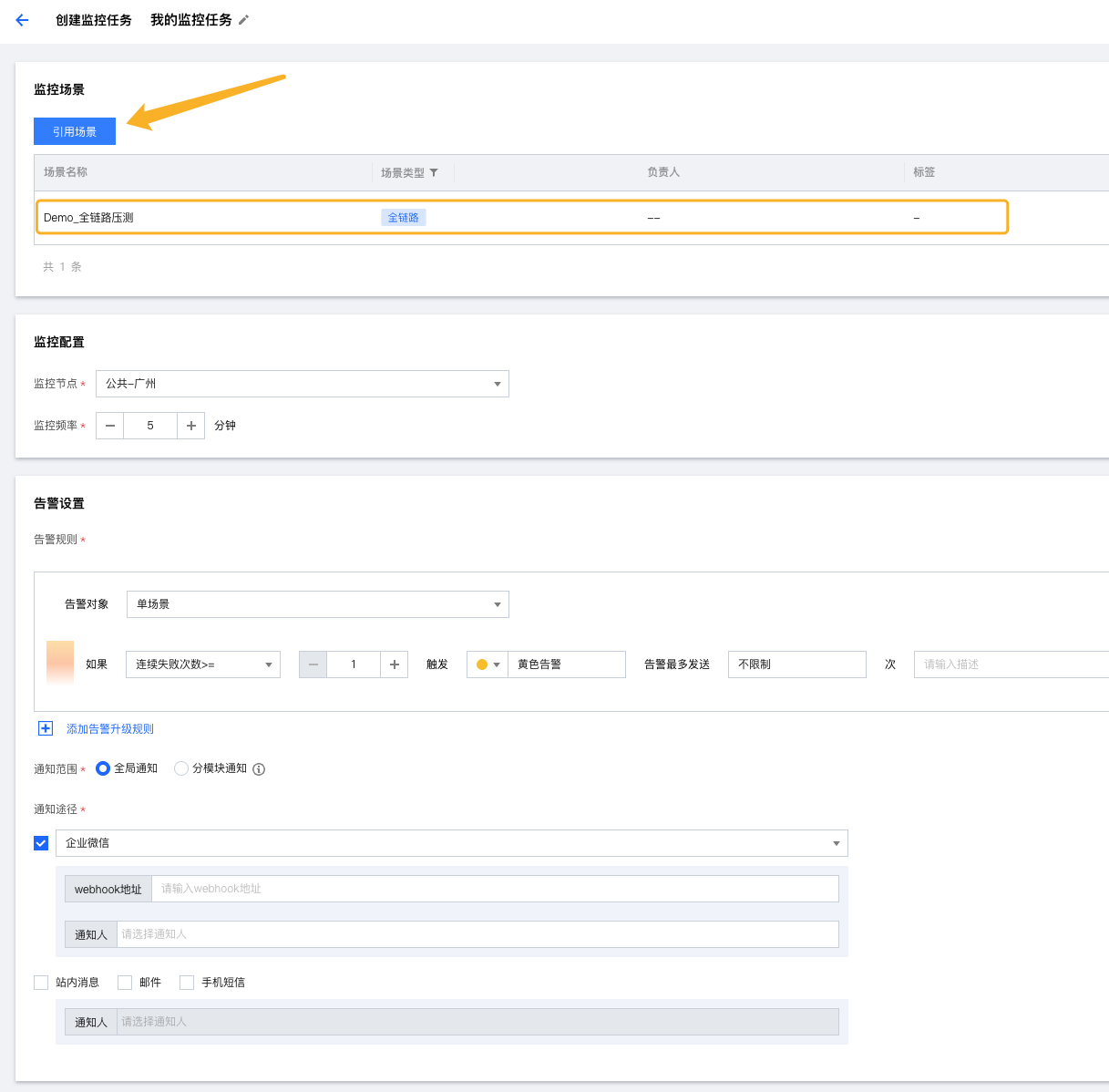Click the 添加告警升级规则 link

110,729
